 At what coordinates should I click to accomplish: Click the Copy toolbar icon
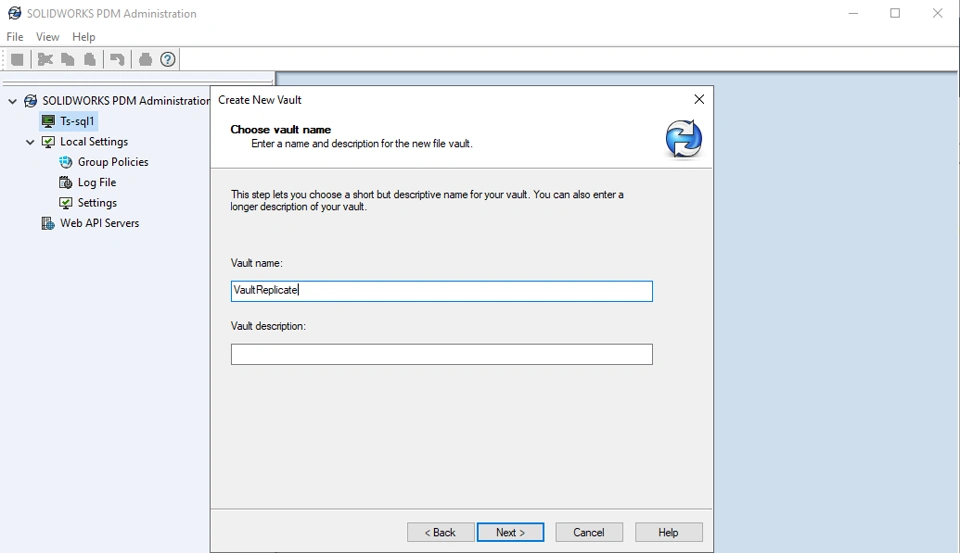(67, 59)
